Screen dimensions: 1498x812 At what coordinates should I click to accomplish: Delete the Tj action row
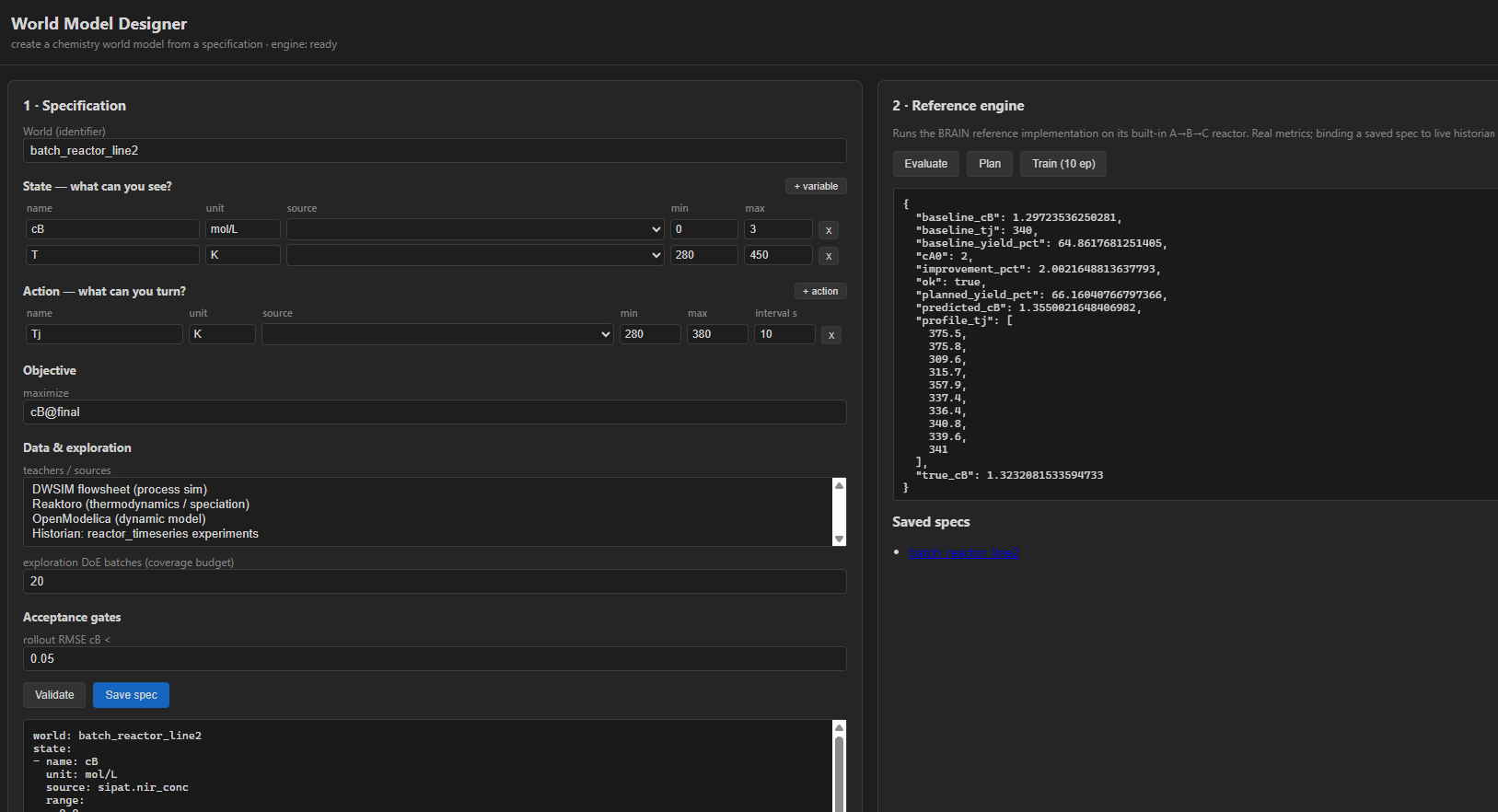[831, 335]
